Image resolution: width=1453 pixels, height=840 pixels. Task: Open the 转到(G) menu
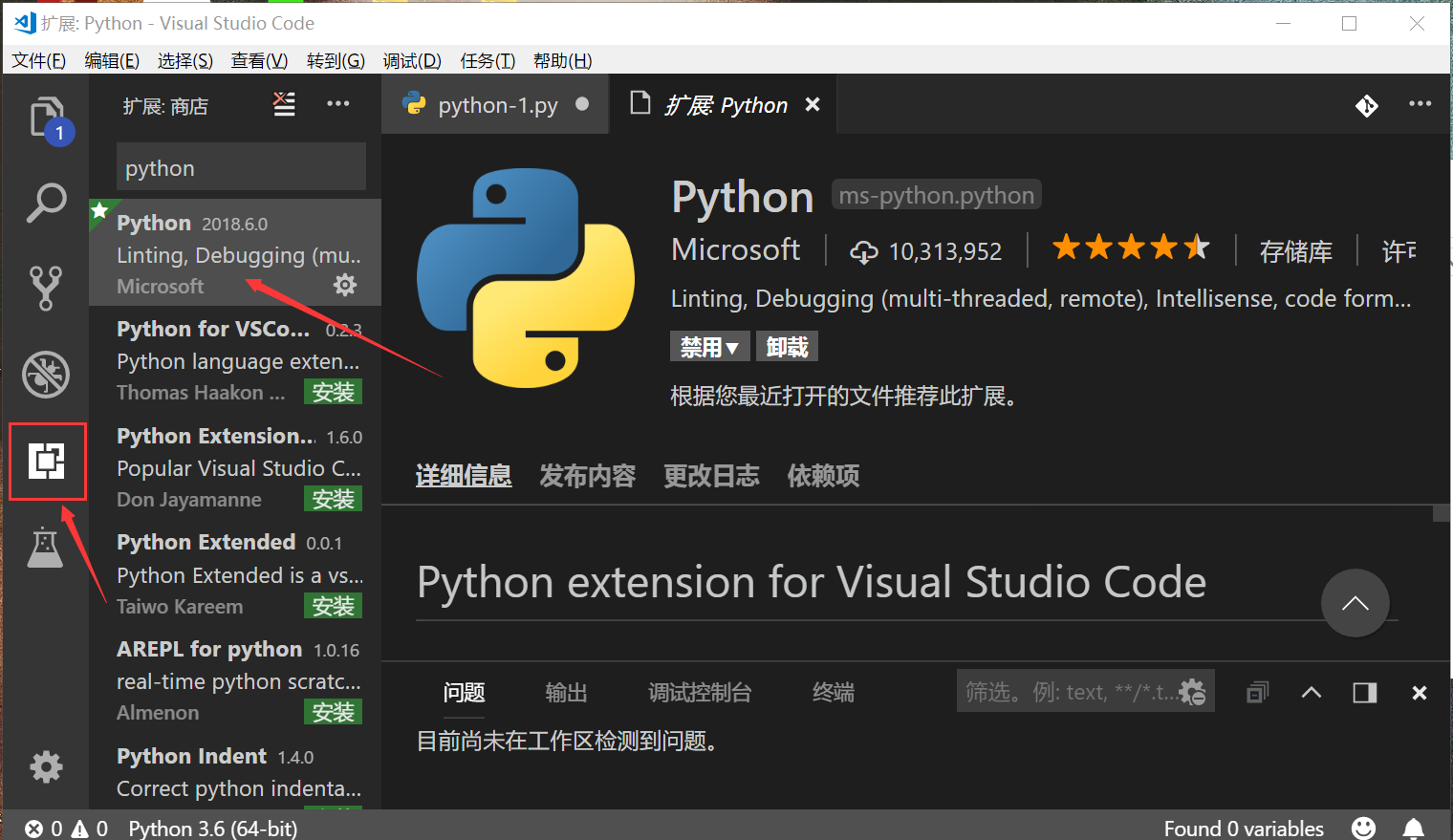click(336, 60)
